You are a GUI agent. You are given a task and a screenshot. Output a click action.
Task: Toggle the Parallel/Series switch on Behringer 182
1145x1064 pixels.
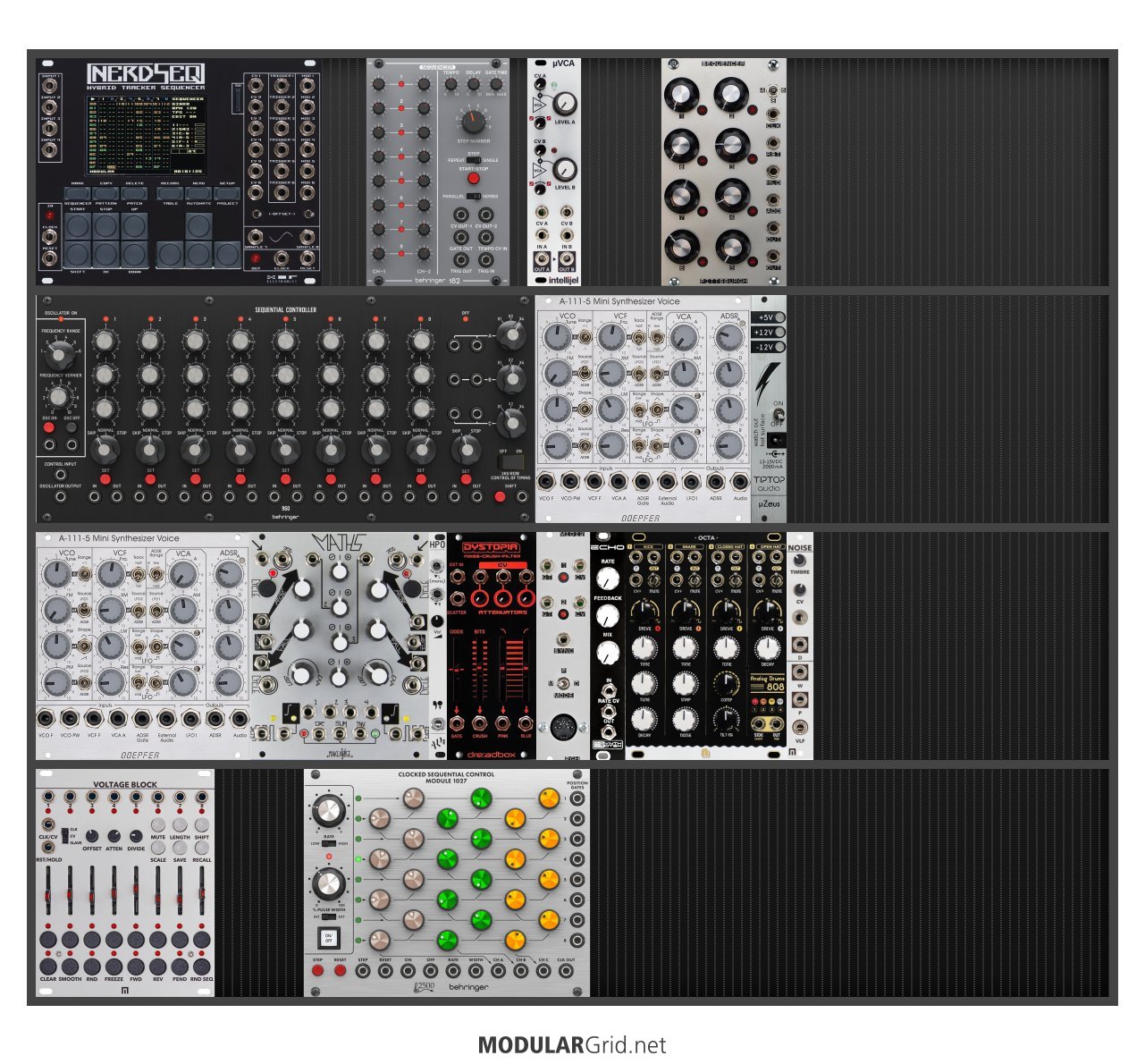[474, 197]
